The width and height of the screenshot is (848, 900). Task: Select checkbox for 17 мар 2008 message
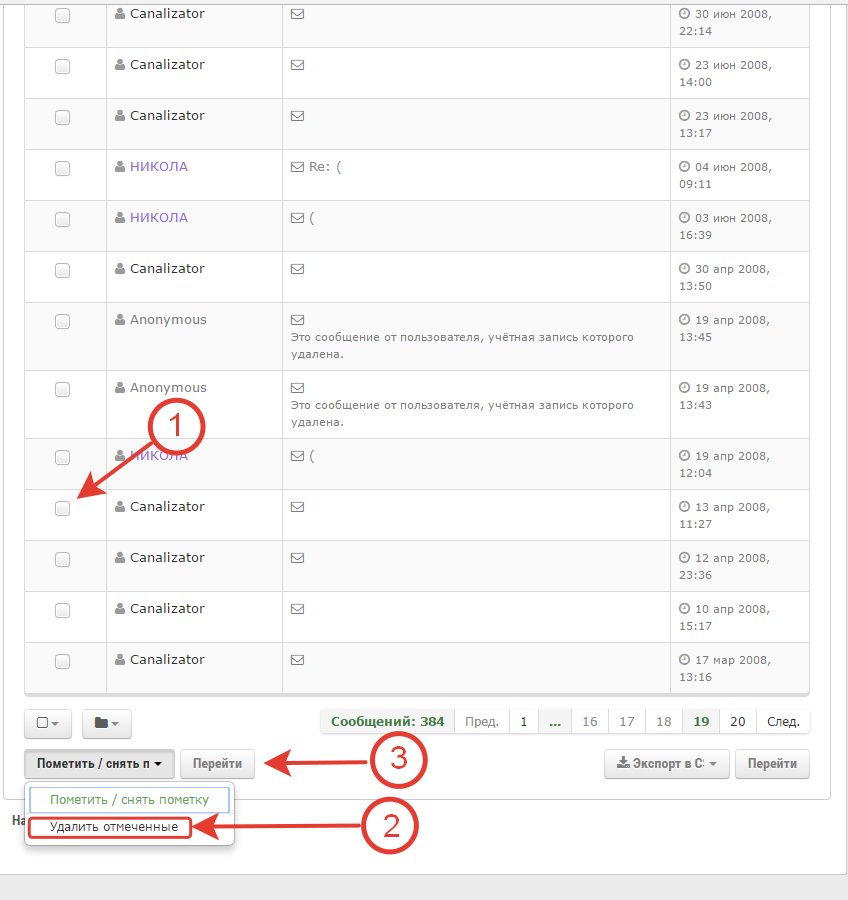(62, 661)
